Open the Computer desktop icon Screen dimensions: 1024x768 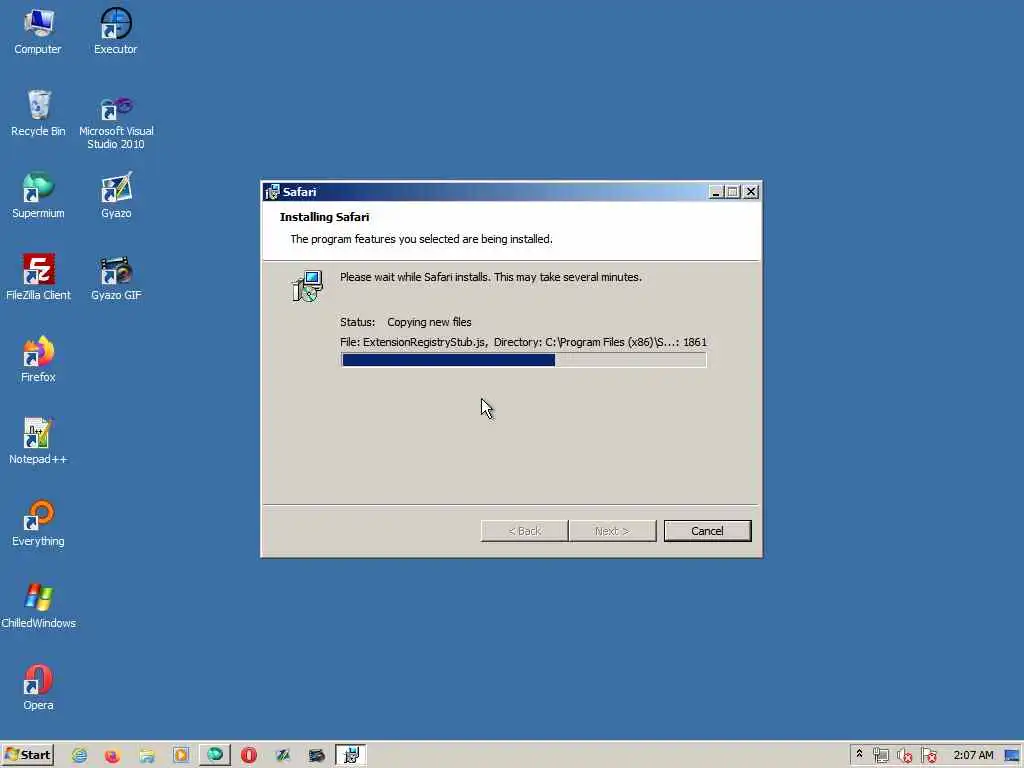click(x=38, y=31)
